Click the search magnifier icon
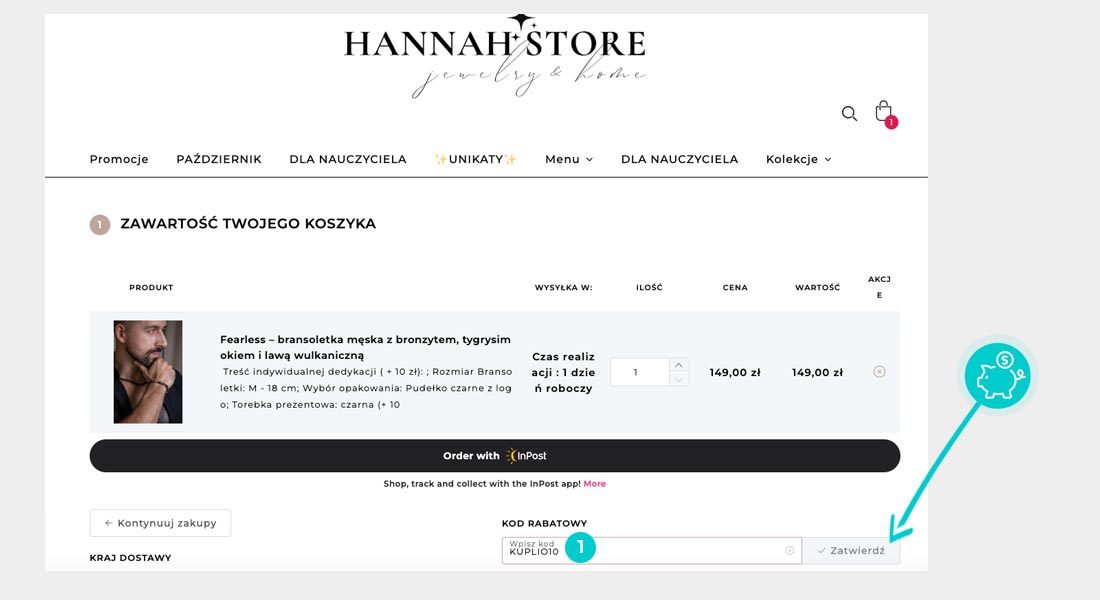The image size is (1100, 600). [849, 114]
